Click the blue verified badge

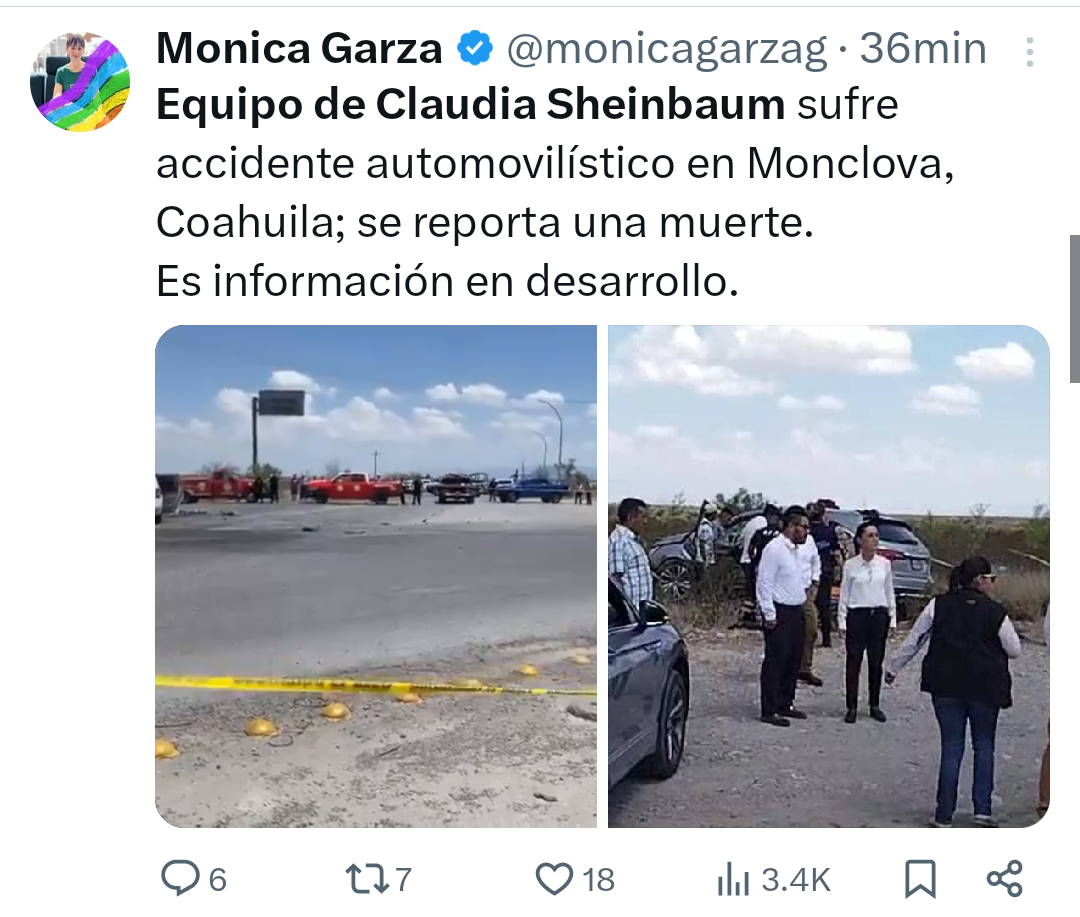pyautogui.click(x=475, y=49)
